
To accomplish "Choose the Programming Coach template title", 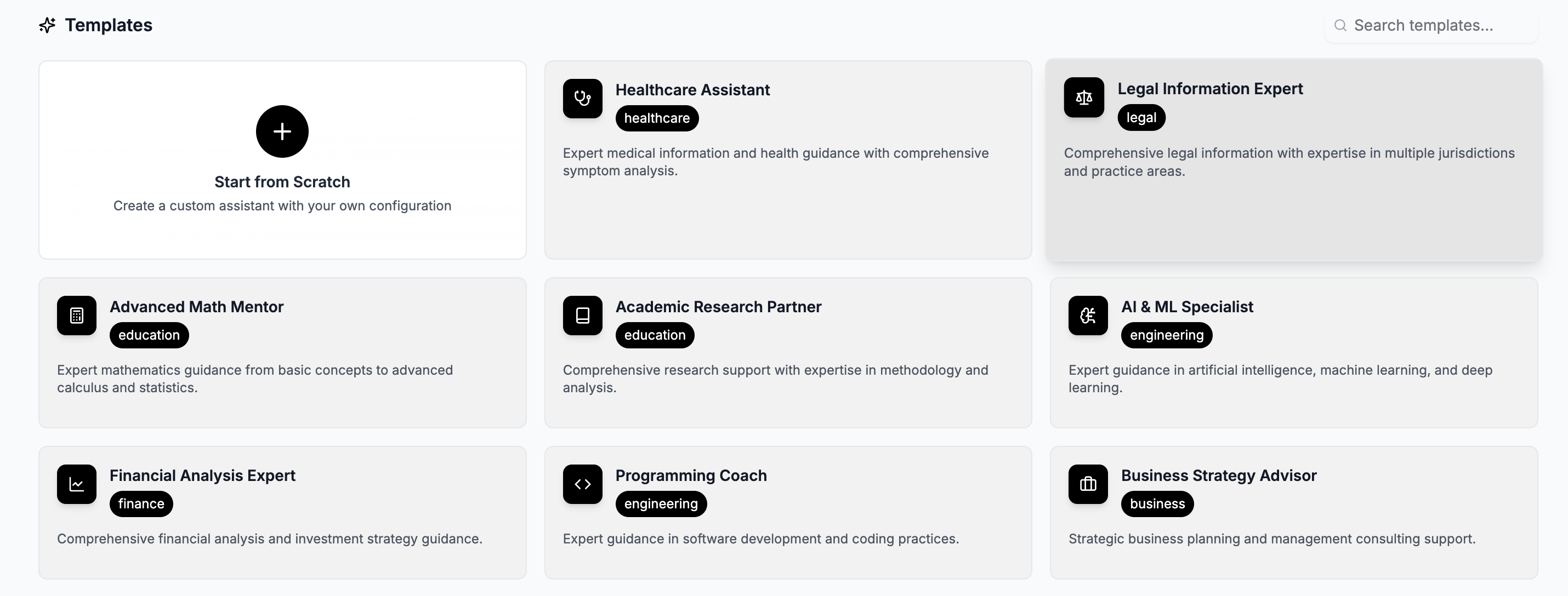I will coord(691,475).
